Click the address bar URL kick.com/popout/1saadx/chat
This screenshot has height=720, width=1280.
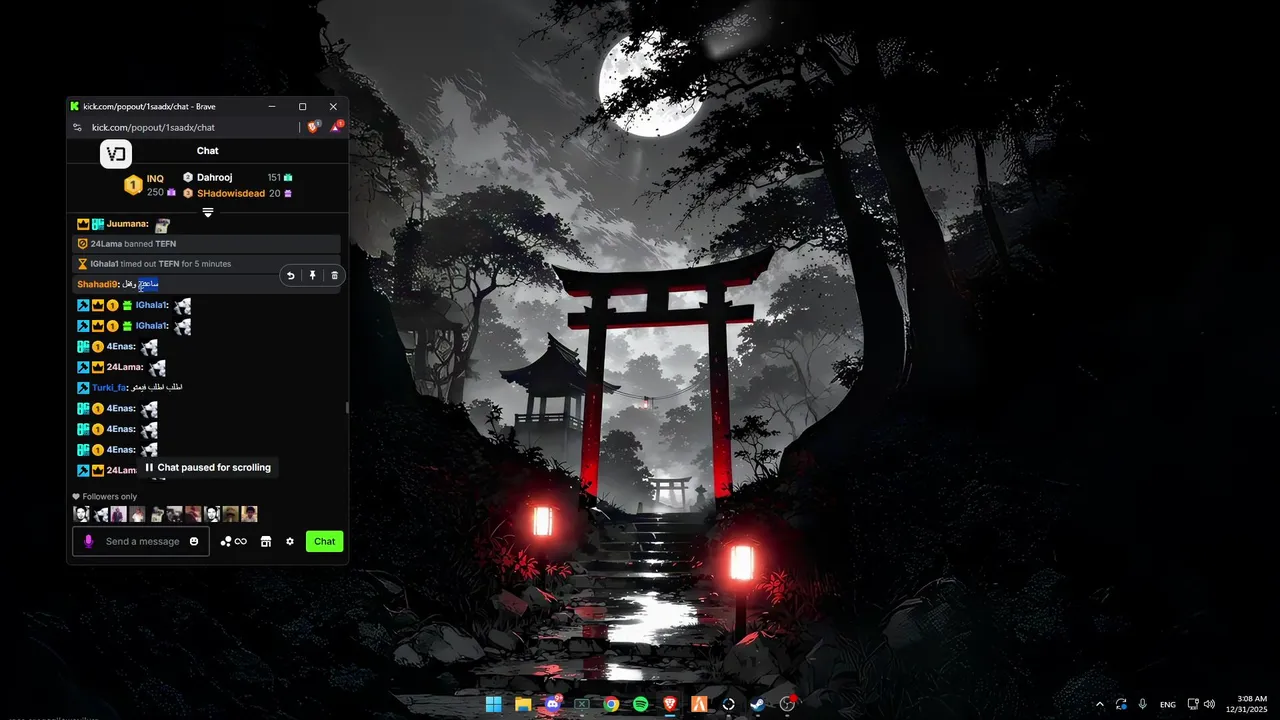point(153,127)
